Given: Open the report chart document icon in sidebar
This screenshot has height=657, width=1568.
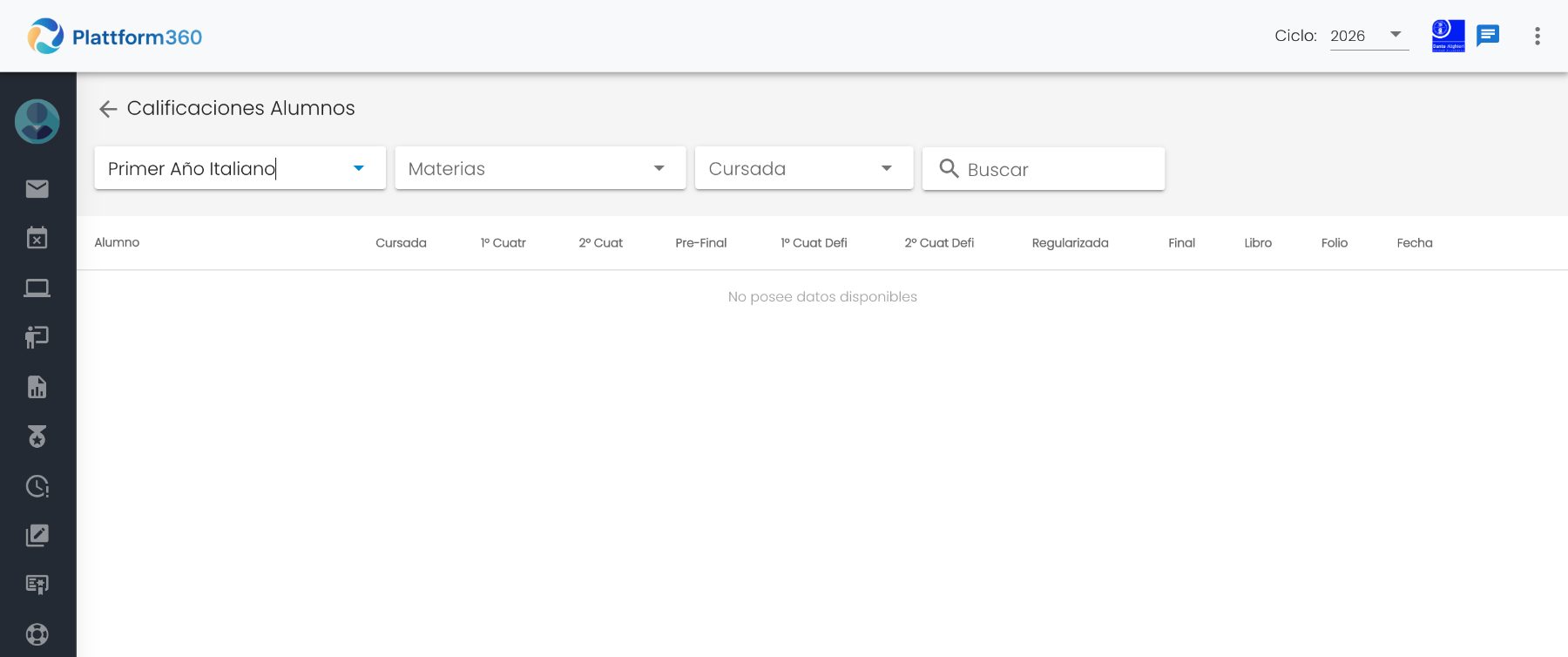Looking at the screenshot, I should point(37,387).
